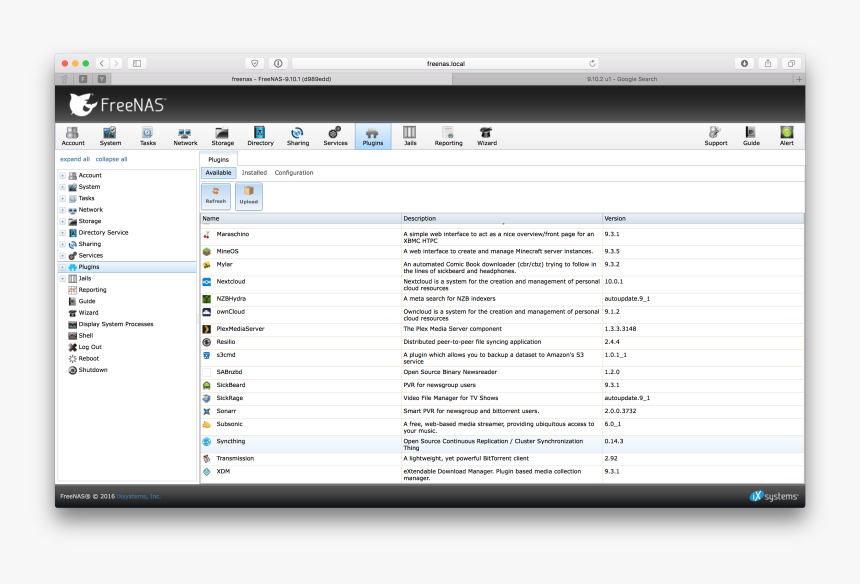This screenshot has width=860, height=584.
Task: Click the expand all link
Action: click(x=74, y=158)
